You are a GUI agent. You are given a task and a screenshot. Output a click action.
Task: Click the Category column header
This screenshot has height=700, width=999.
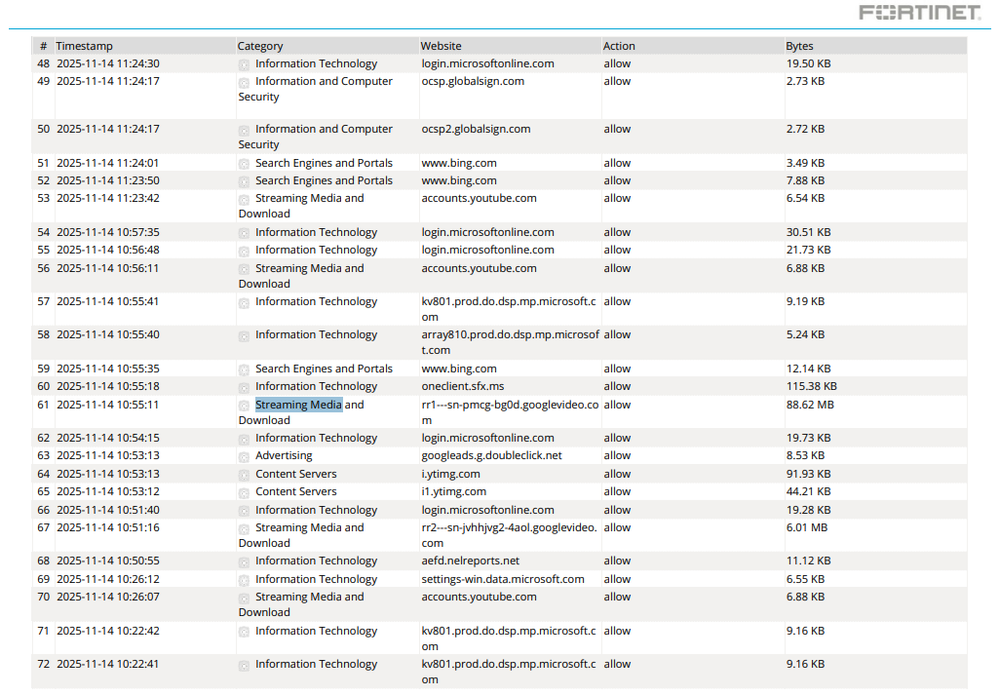tap(260, 46)
